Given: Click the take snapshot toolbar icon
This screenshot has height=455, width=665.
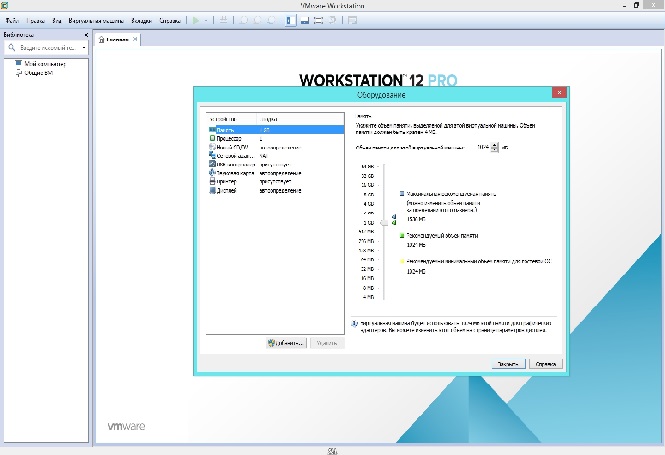Looking at the screenshot, I should [244, 20].
